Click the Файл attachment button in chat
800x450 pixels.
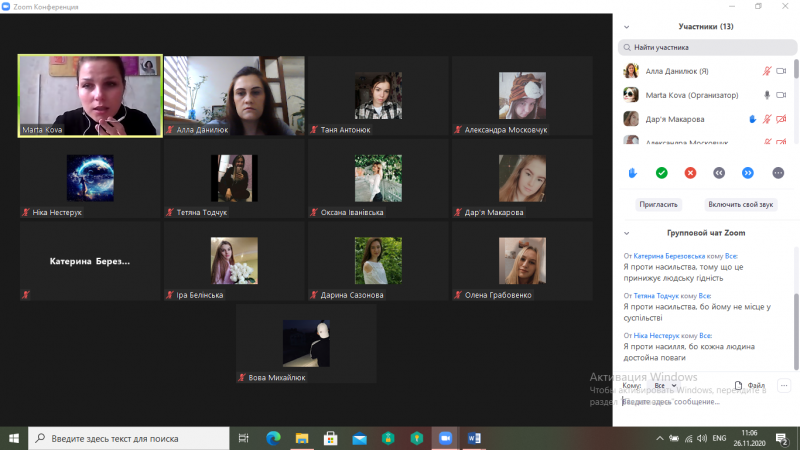pyautogui.click(x=750, y=385)
